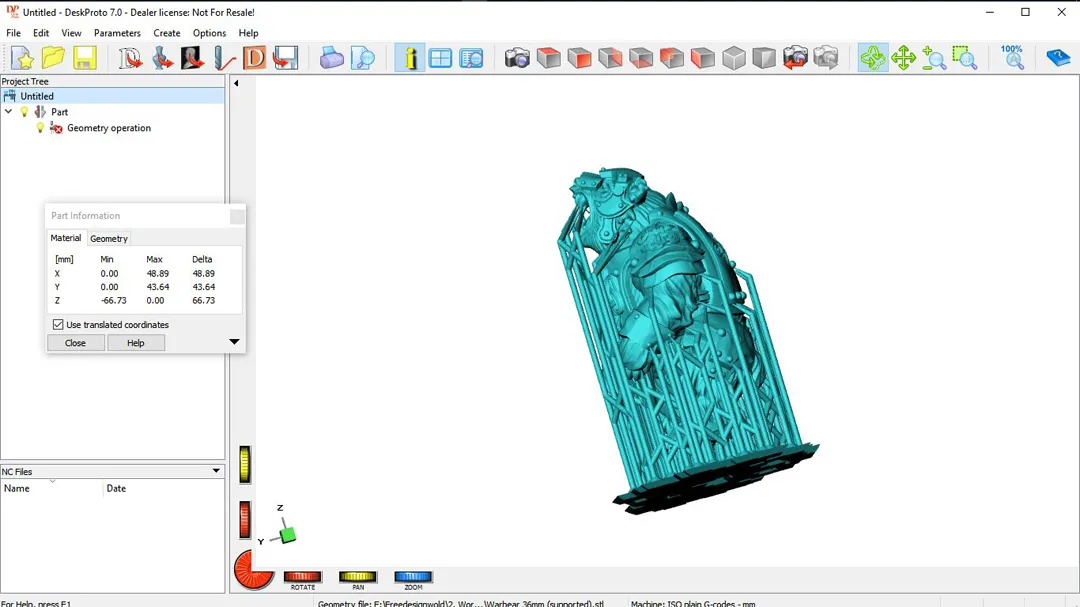
Task: Switch to the Geometry tab
Action: [109, 238]
